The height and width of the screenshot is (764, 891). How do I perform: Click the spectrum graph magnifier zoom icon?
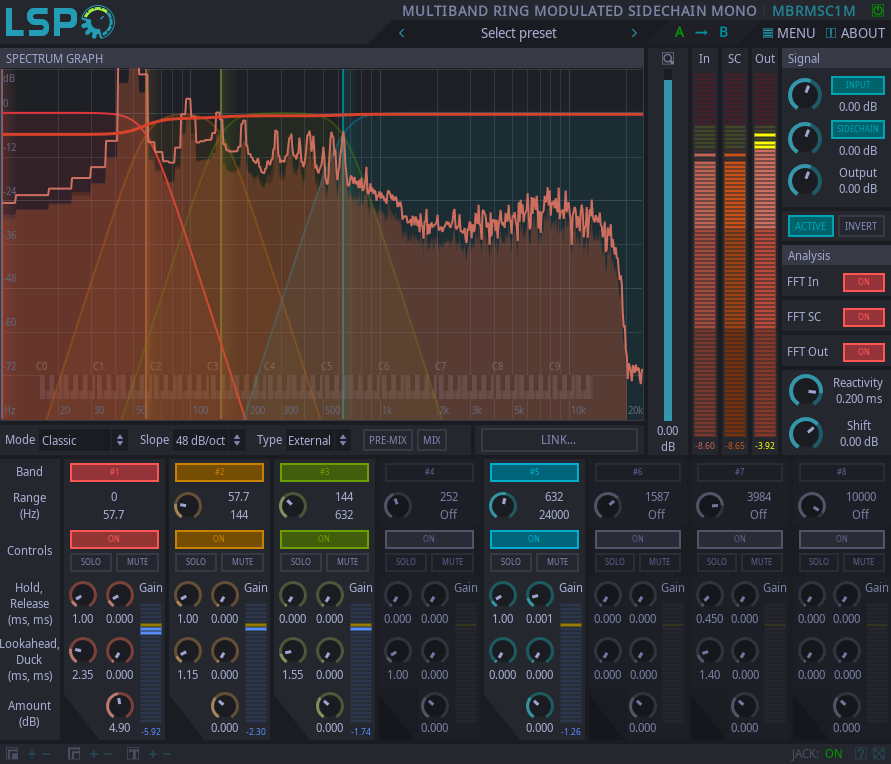[668, 58]
